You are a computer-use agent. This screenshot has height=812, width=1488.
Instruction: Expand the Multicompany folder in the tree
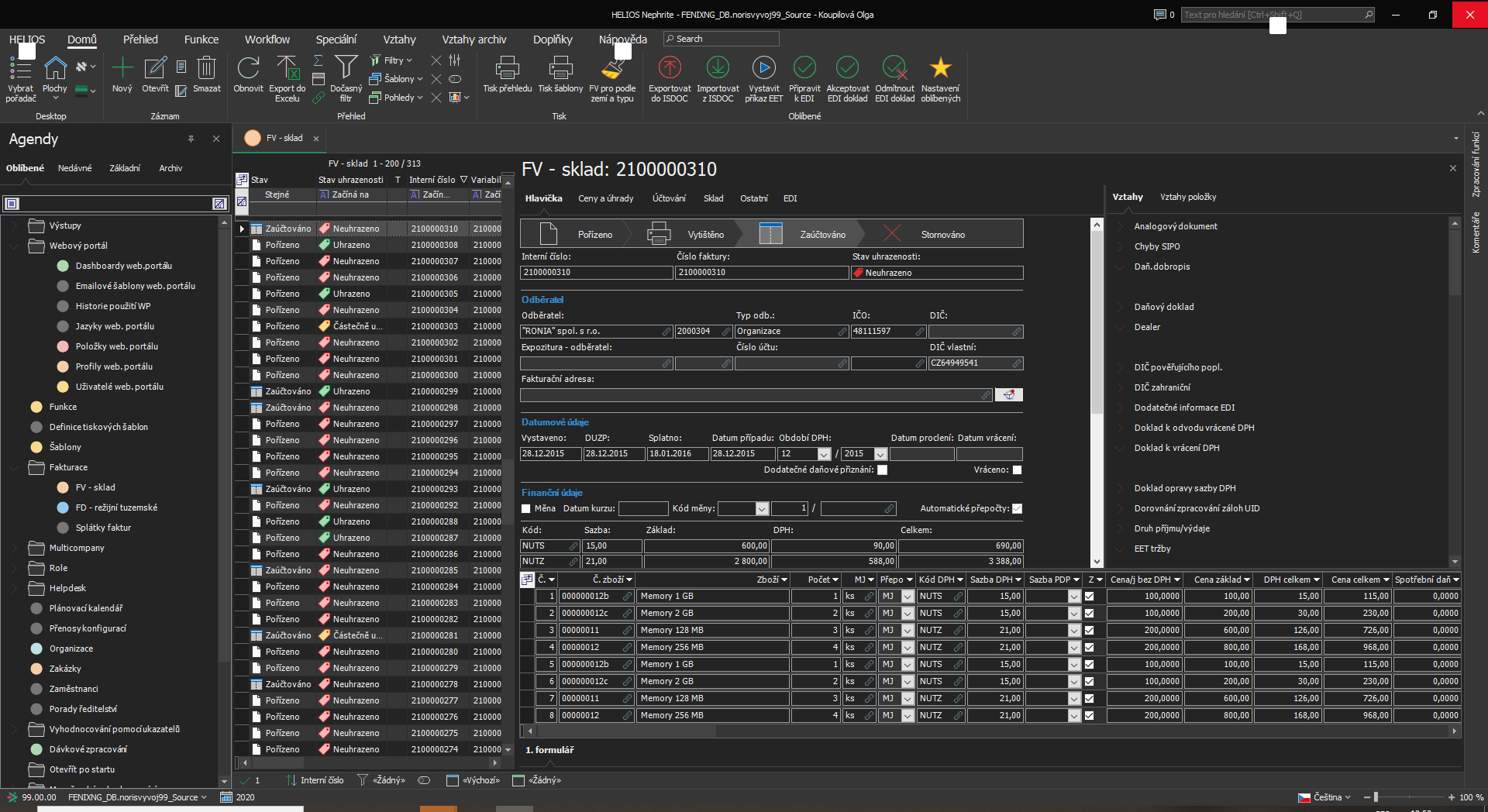[x=13, y=548]
